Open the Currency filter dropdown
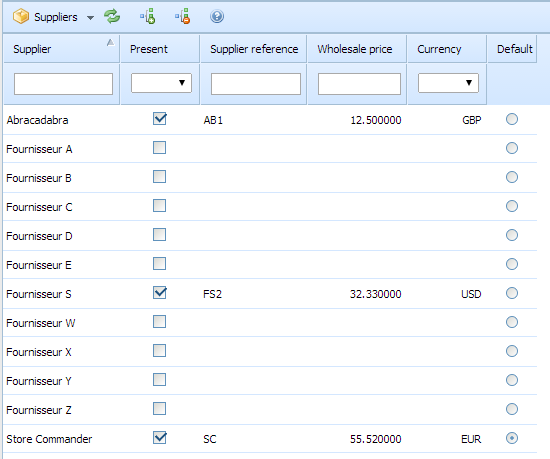The image size is (550, 459). [x=448, y=83]
